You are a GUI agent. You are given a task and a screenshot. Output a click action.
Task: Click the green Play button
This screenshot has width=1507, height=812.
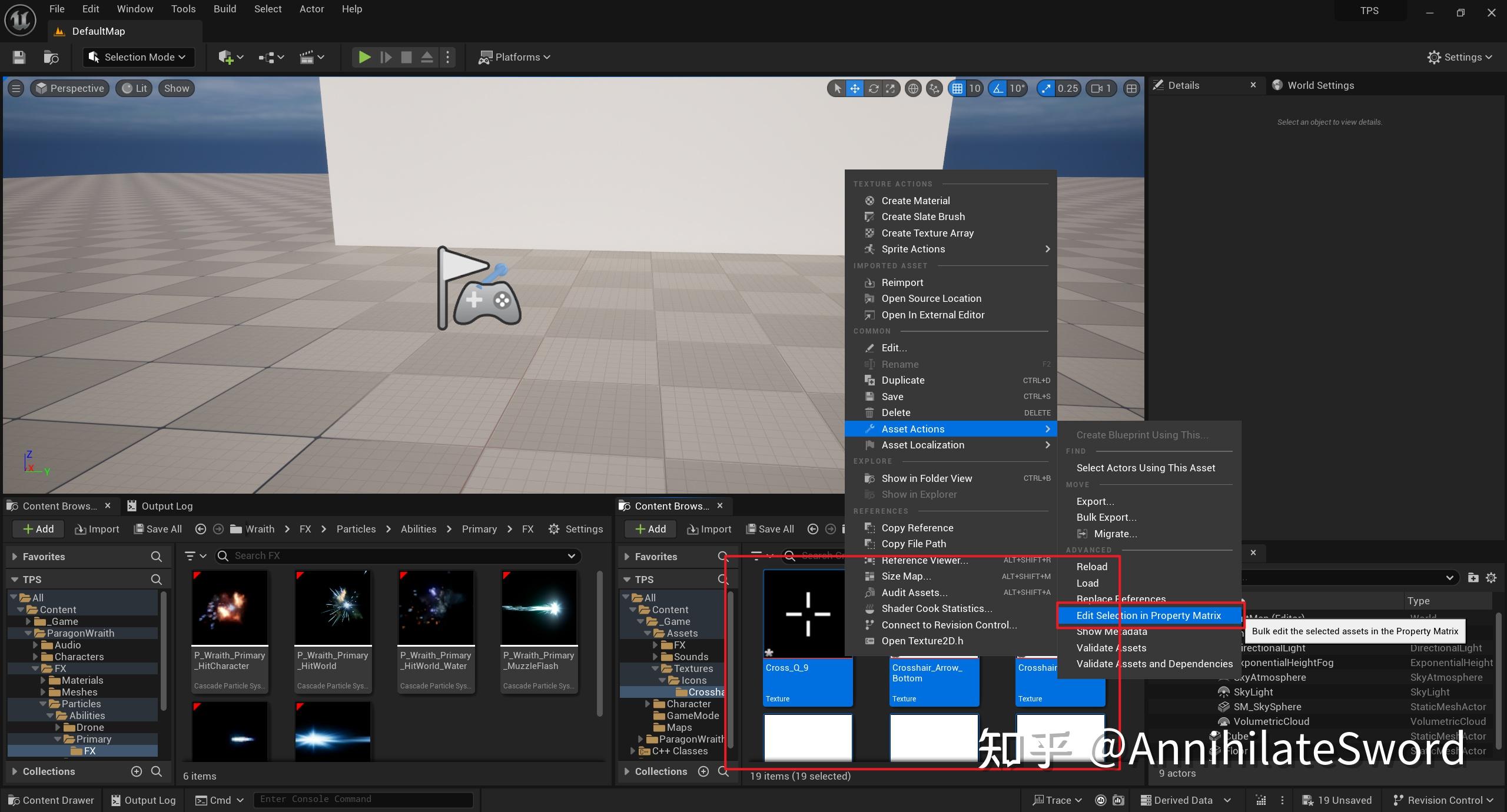[x=364, y=57]
